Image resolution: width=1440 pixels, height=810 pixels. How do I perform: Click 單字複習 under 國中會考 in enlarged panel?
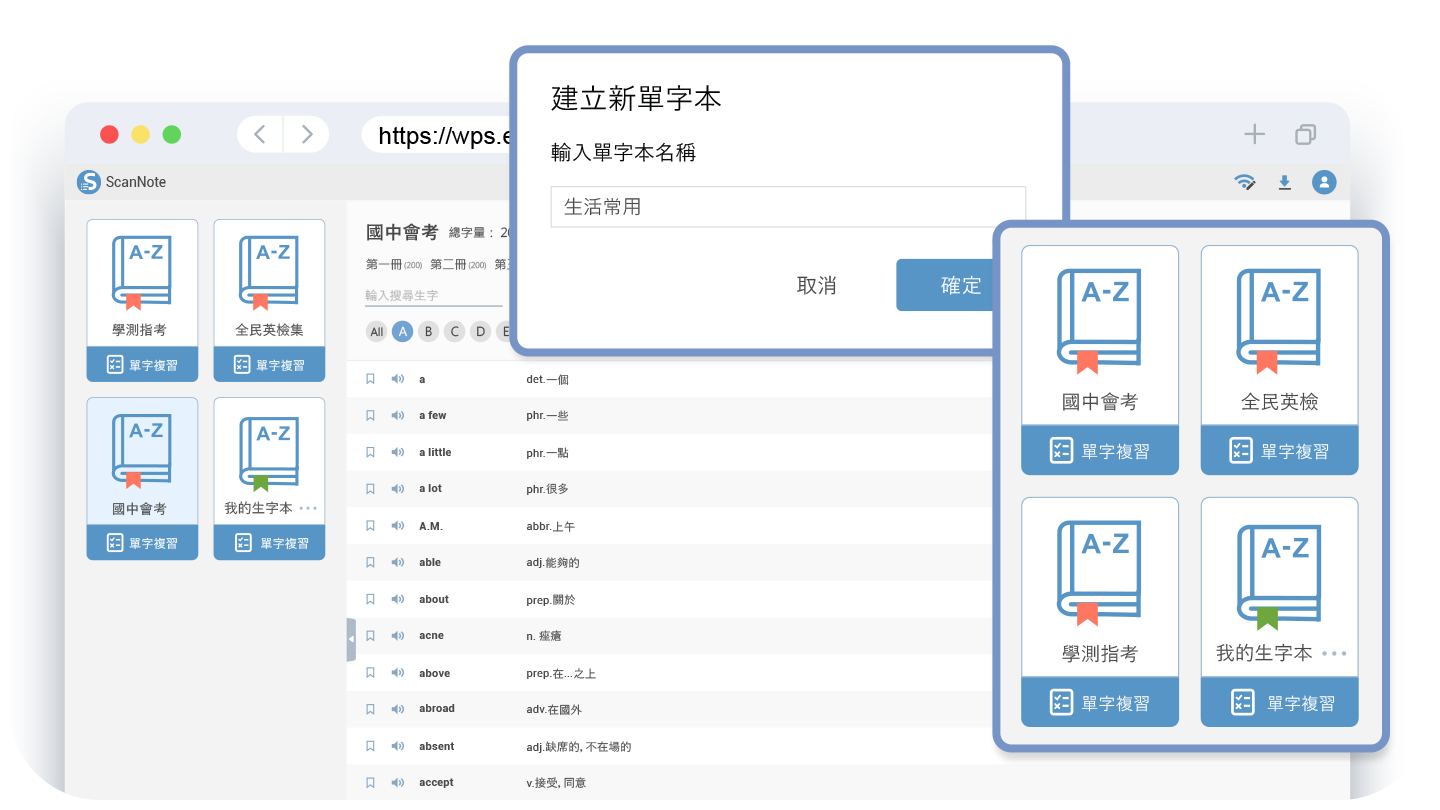1100,450
